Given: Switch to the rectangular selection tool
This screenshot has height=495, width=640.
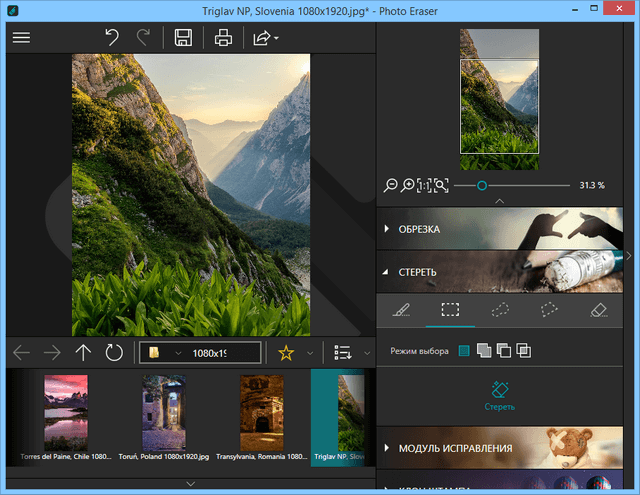Looking at the screenshot, I should click(x=451, y=310).
